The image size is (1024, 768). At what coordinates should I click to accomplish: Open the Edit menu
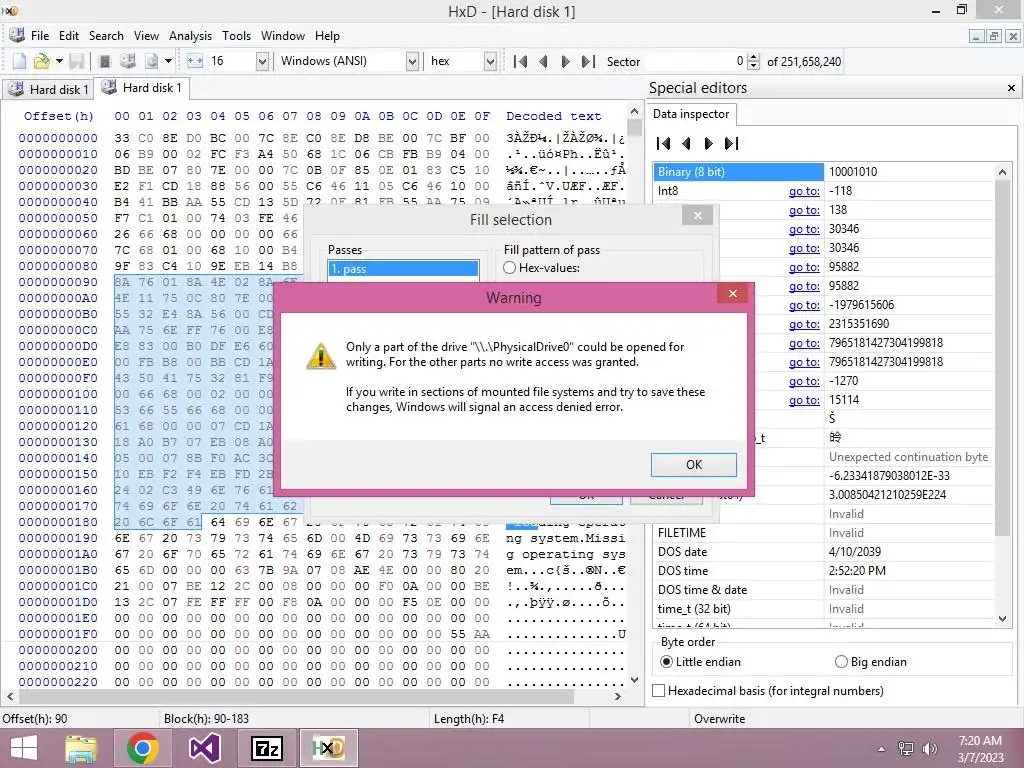click(69, 36)
